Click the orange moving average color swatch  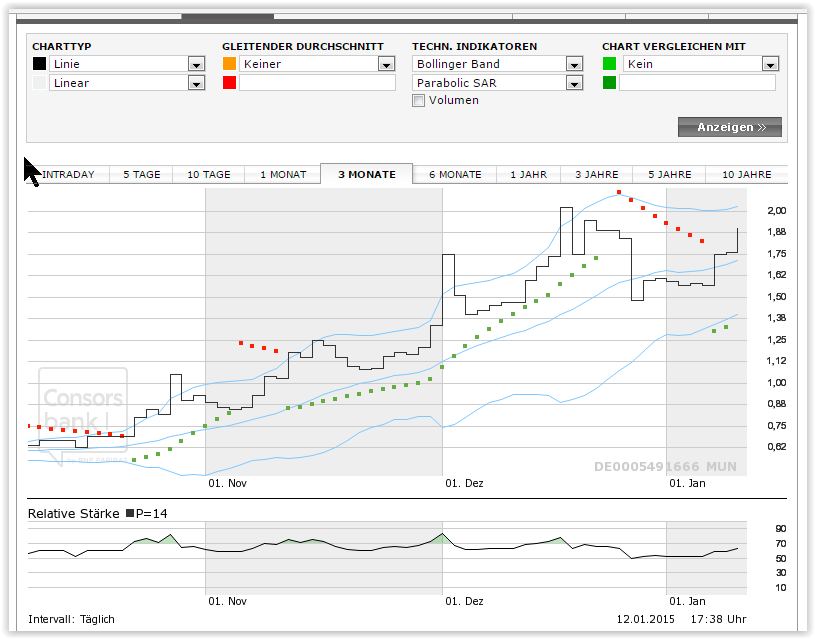point(229,64)
